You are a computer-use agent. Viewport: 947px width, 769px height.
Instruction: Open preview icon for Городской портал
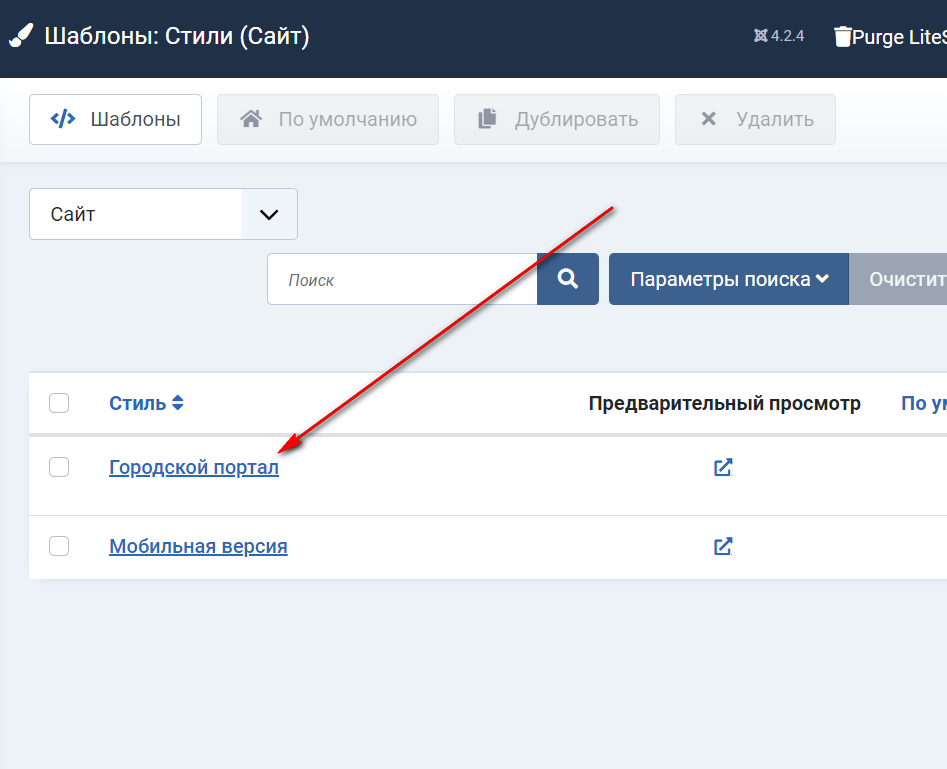coord(723,467)
